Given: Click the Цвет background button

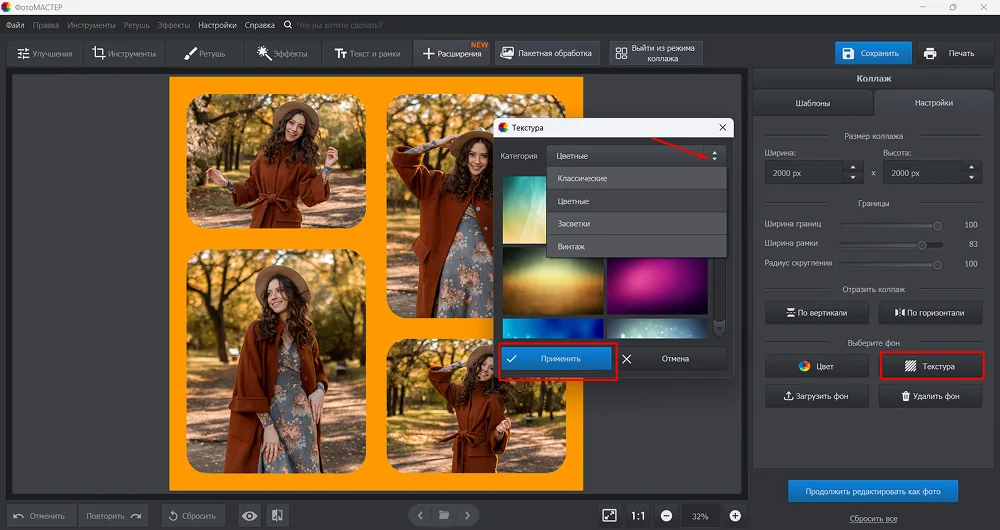Looking at the screenshot, I should click(x=816, y=367).
